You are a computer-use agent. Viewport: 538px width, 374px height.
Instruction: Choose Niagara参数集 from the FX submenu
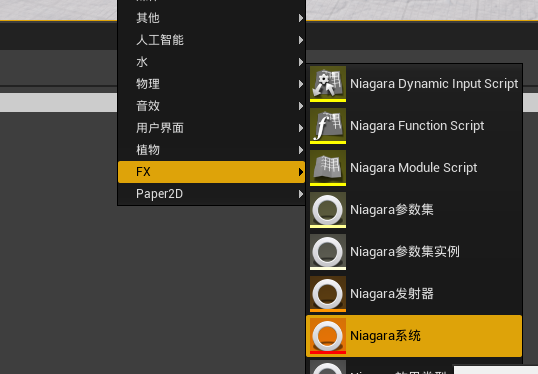(x=414, y=210)
